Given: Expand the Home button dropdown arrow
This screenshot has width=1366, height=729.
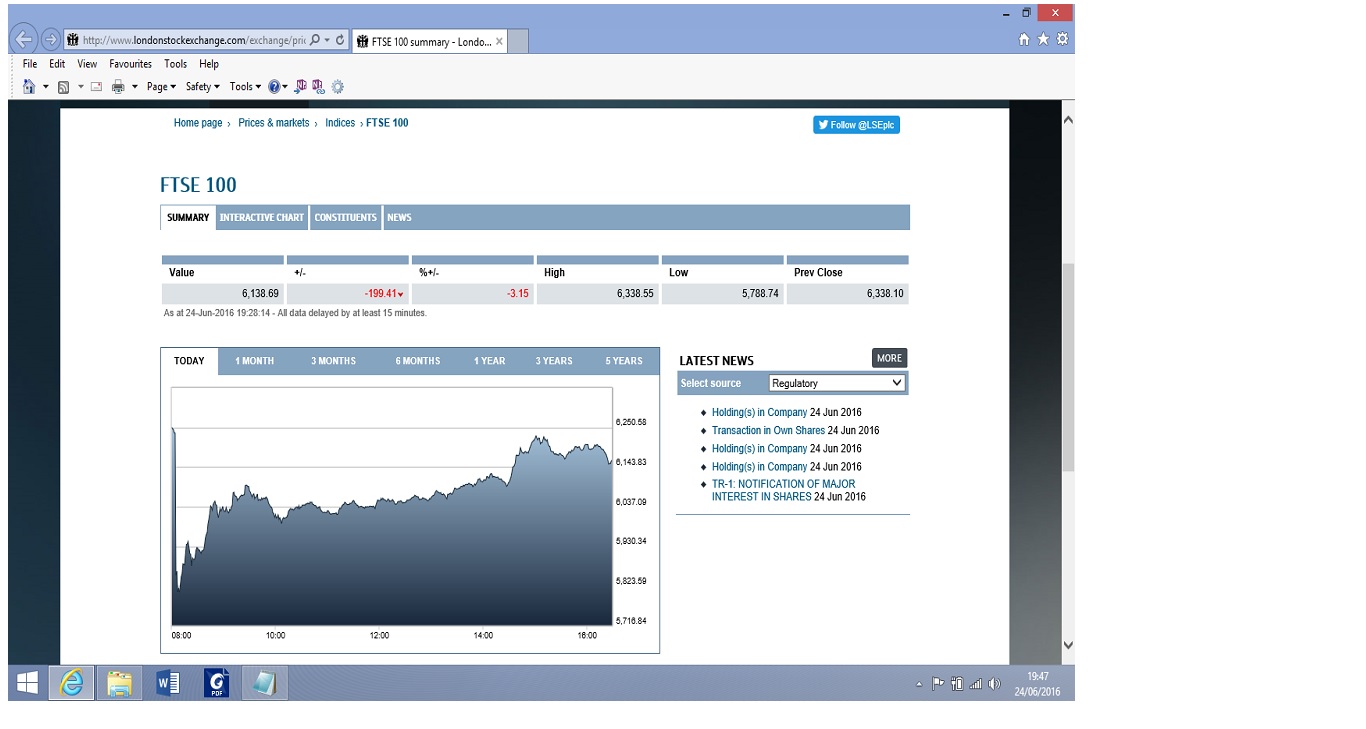Looking at the screenshot, I should click(45, 87).
